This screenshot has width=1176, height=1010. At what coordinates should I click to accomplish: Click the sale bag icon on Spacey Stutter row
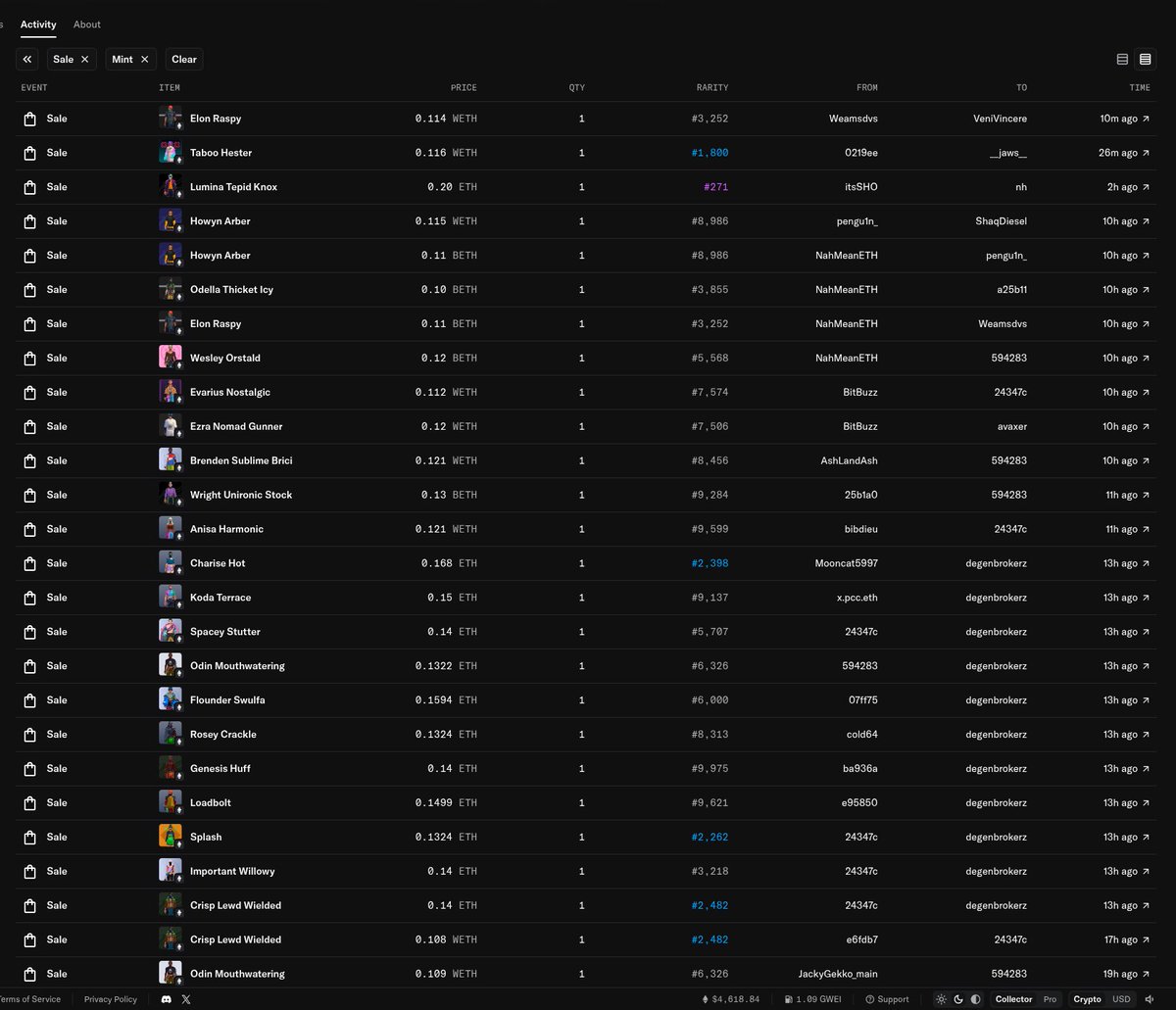click(29, 632)
